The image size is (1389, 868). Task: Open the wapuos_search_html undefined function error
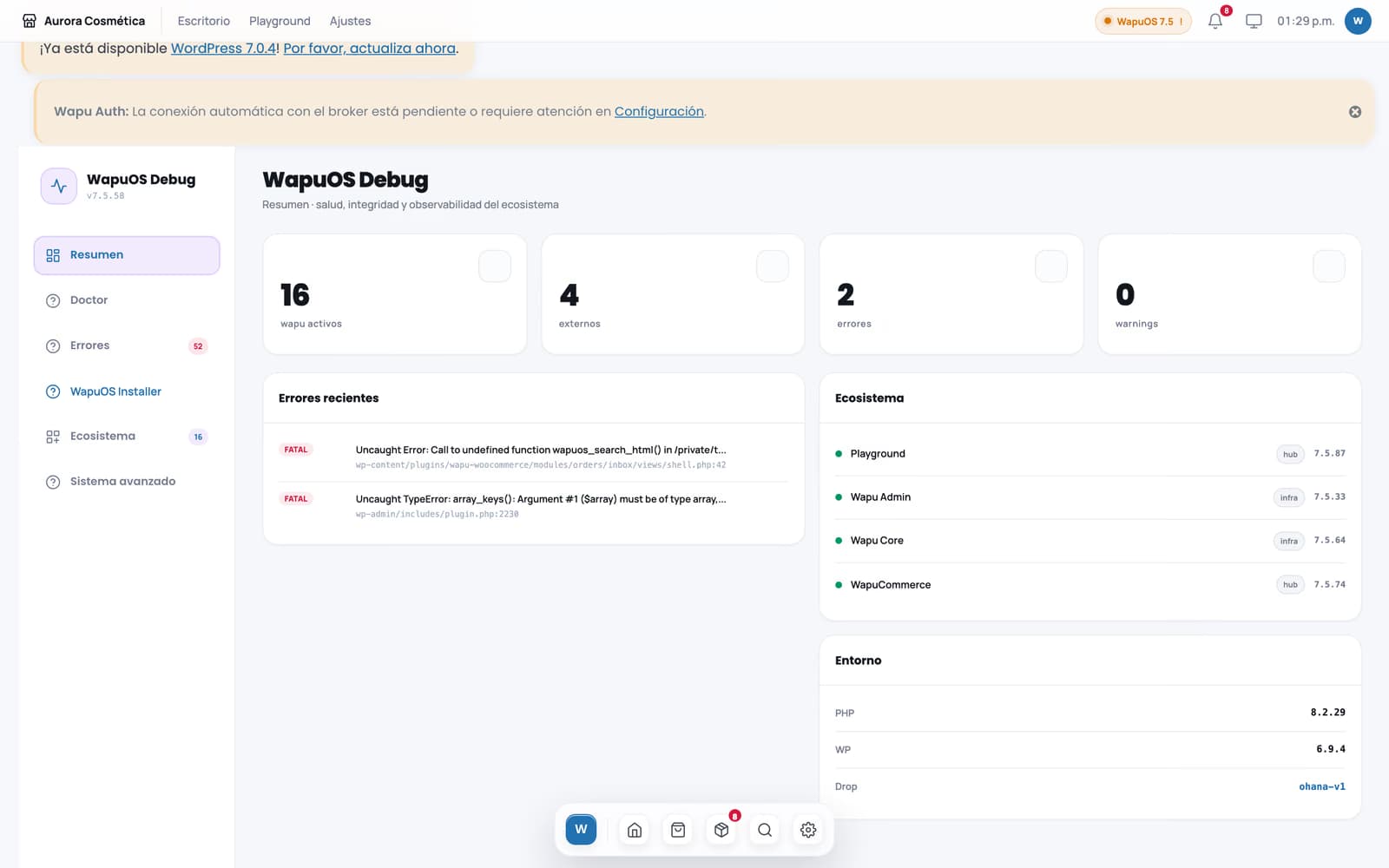541,450
